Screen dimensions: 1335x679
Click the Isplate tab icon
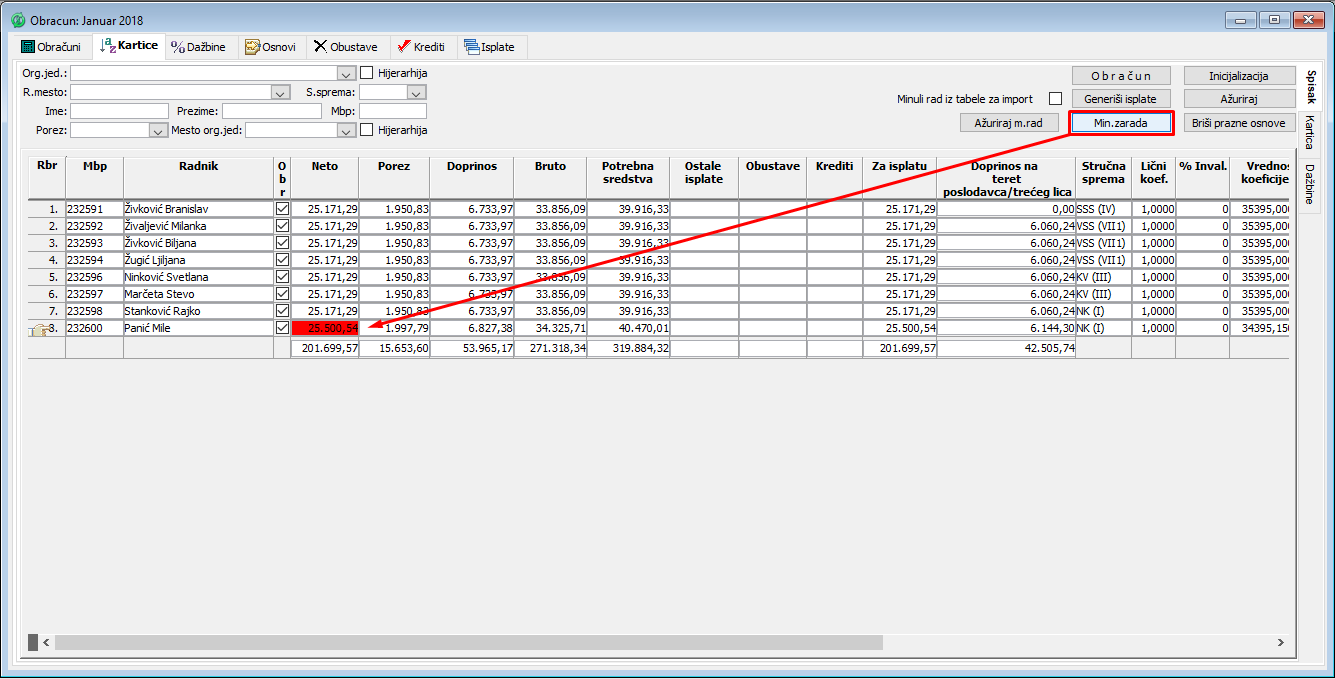472,47
